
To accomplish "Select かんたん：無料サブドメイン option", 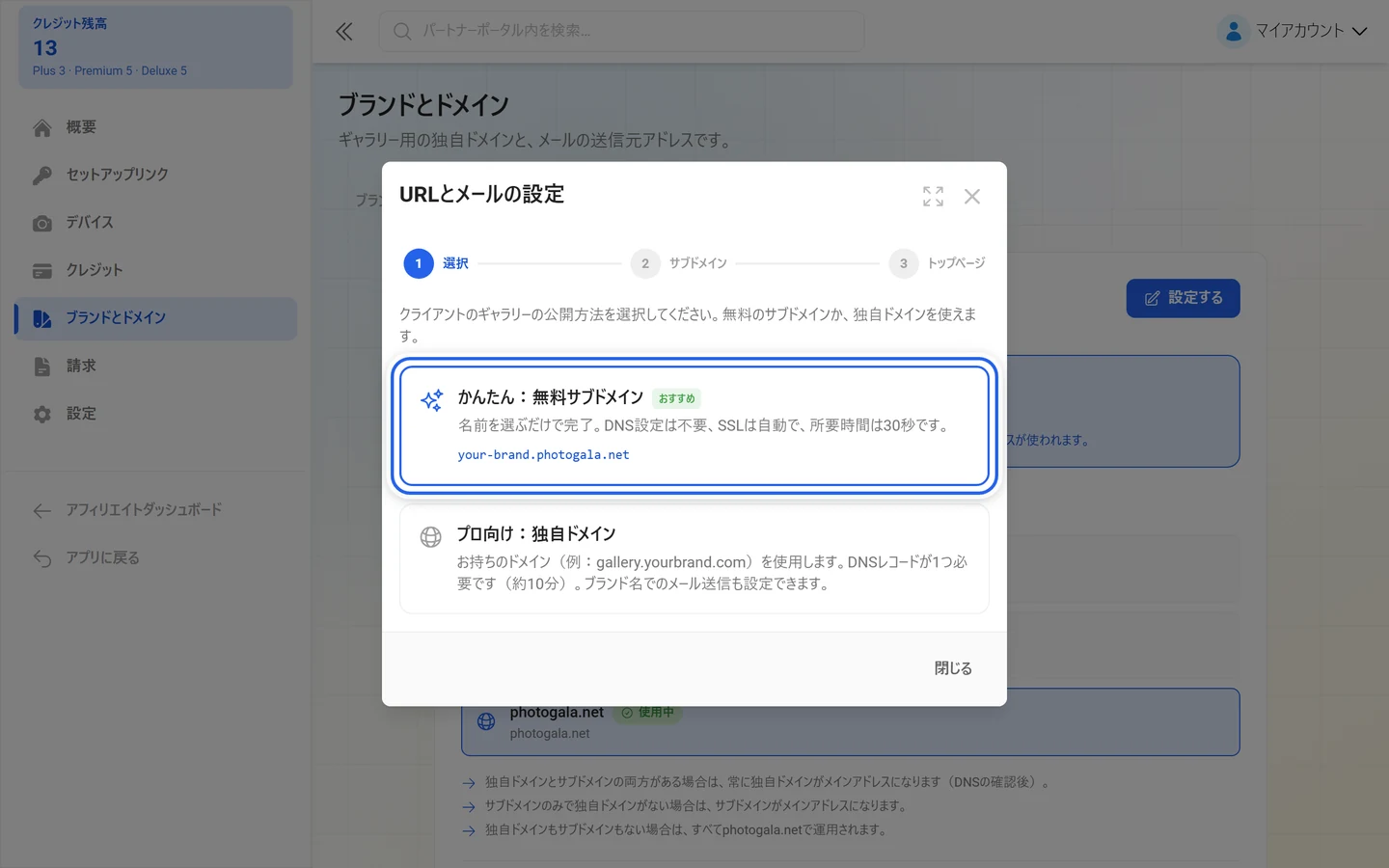I will click(x=694, y=425).
